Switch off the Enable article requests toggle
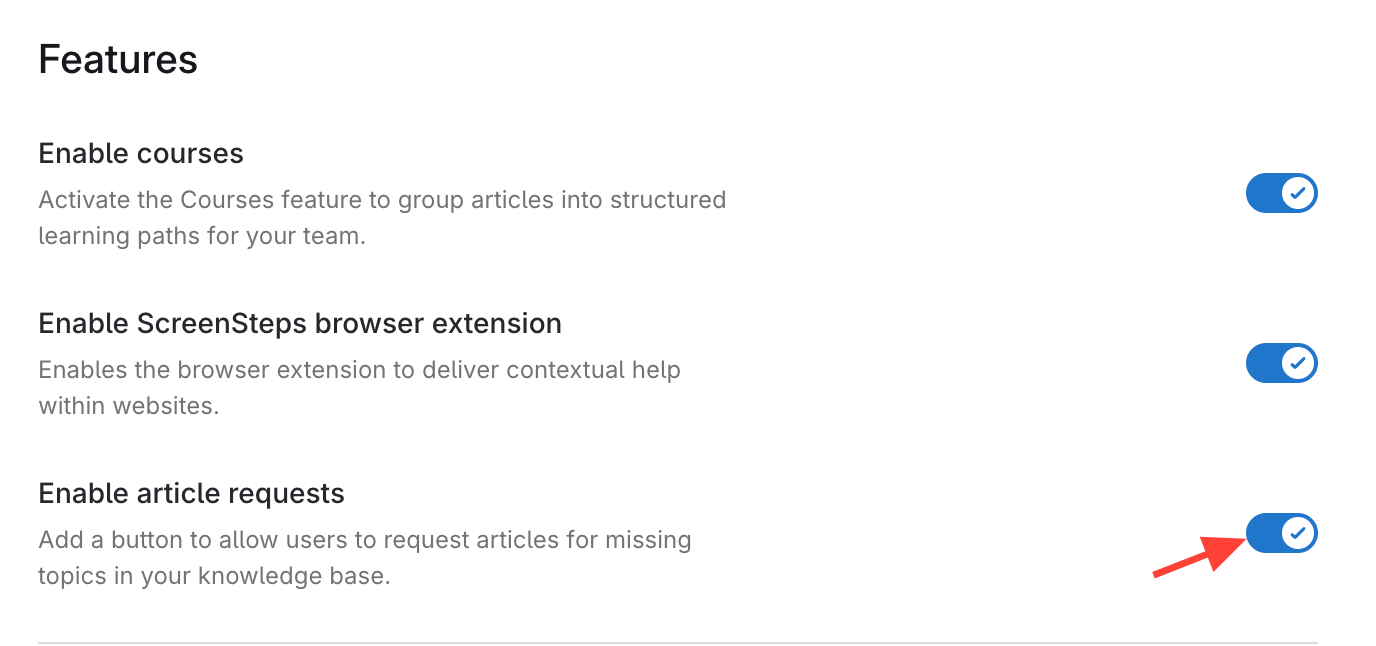The height and width of the screenshot is (646, 1376). pyautogui.click(x=1281, y=533)
